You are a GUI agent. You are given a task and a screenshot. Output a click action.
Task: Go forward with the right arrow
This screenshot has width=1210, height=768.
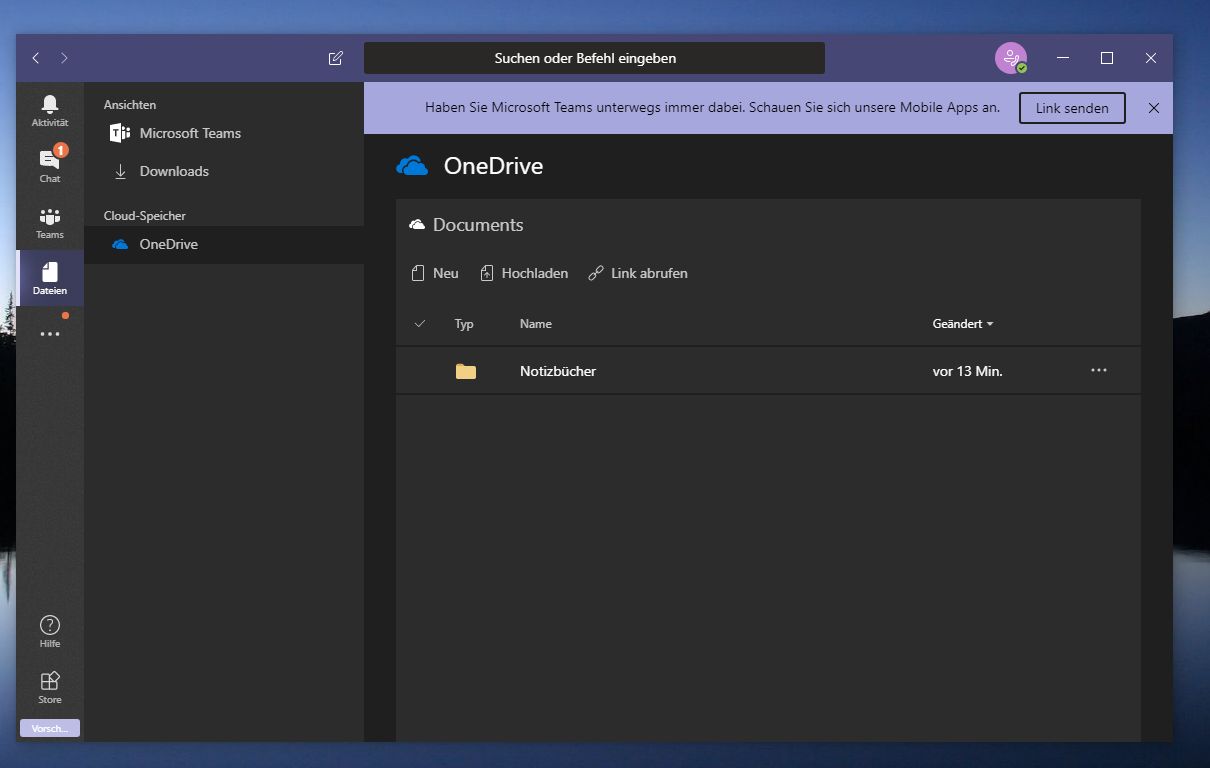coord(64,58)
